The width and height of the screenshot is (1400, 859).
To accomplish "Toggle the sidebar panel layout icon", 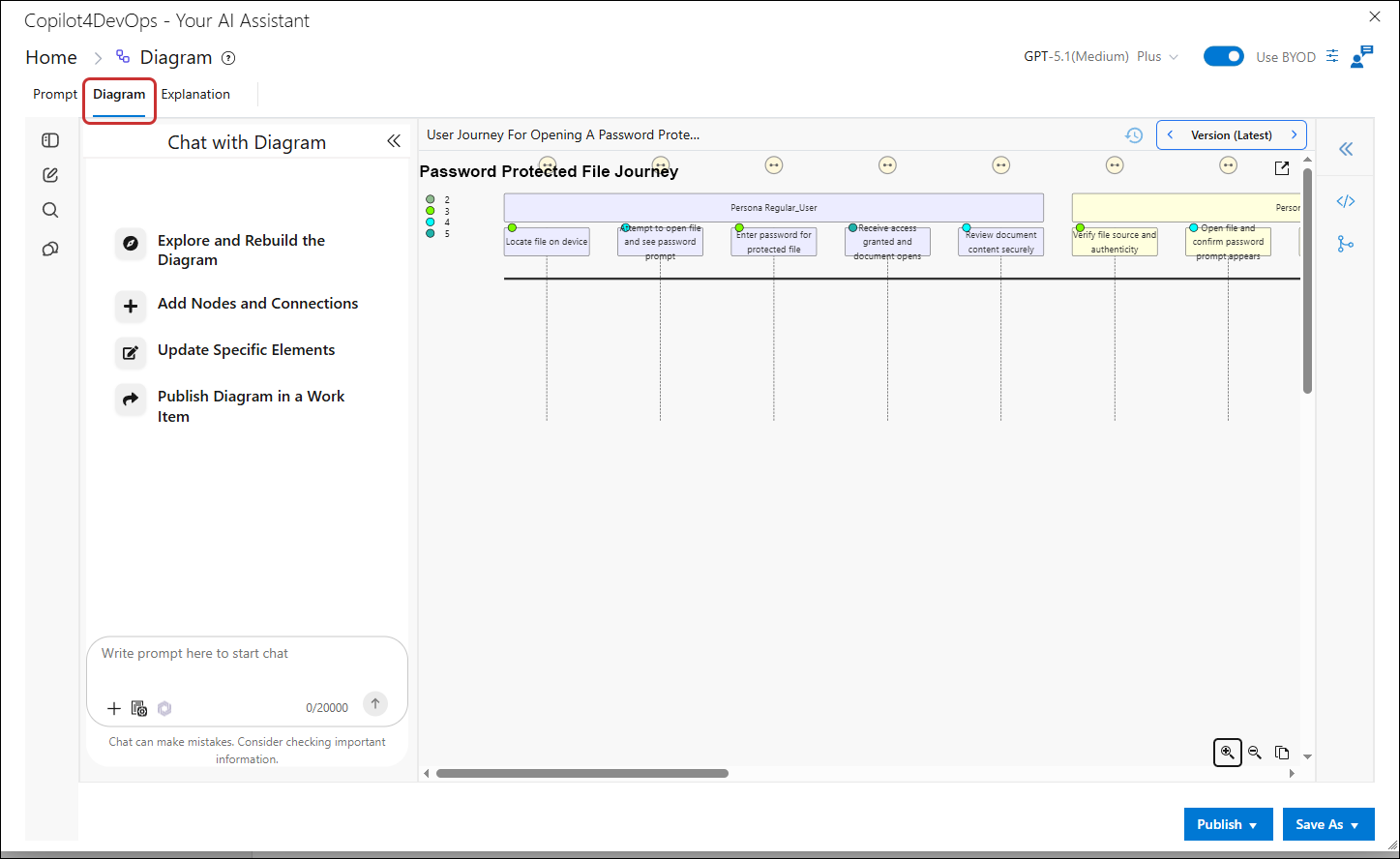I will pos(50,140).
